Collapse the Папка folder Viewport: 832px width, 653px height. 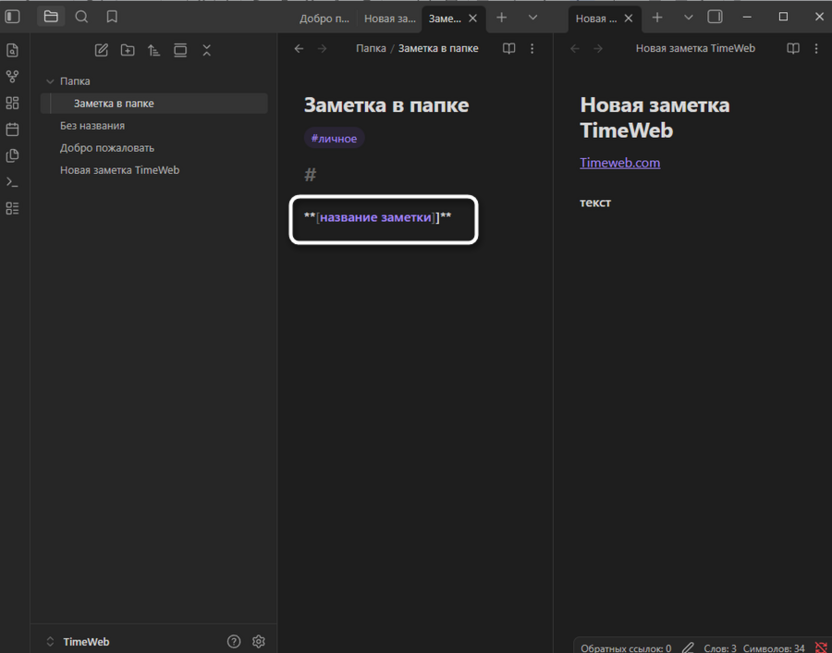tap(50, 81)
